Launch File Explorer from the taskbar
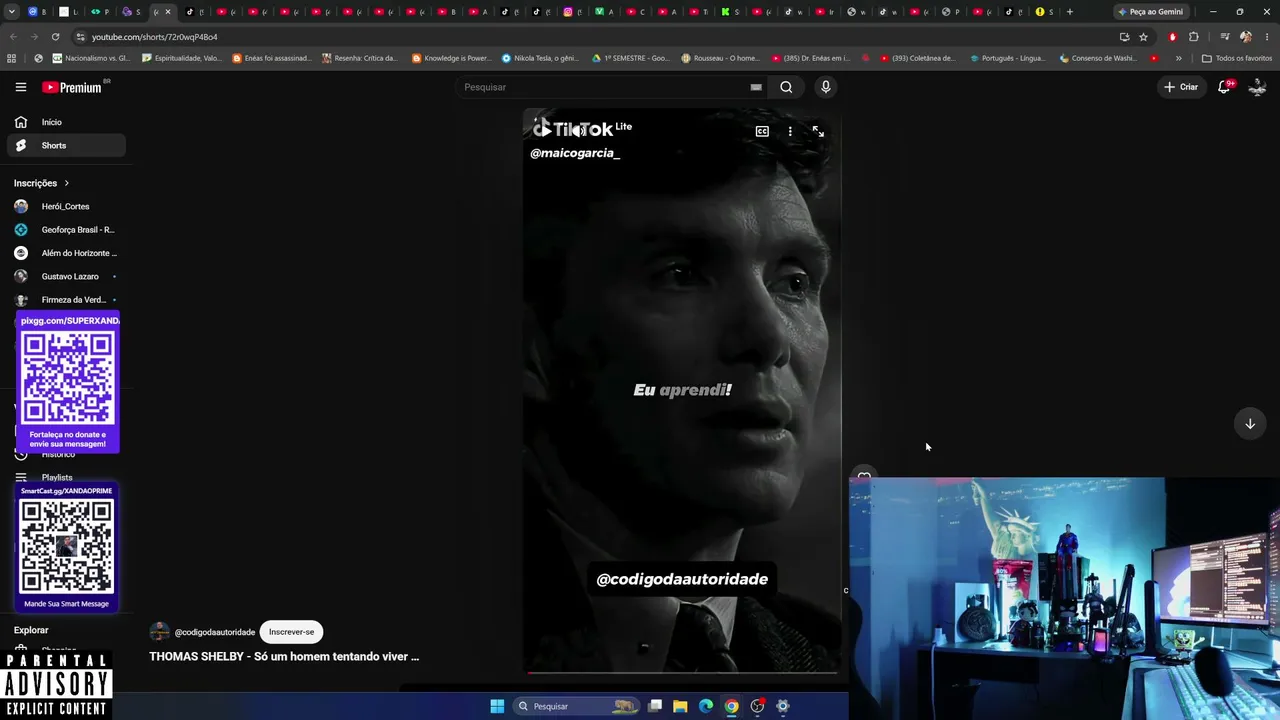The image size is (1280, 720). click(680, 706)
